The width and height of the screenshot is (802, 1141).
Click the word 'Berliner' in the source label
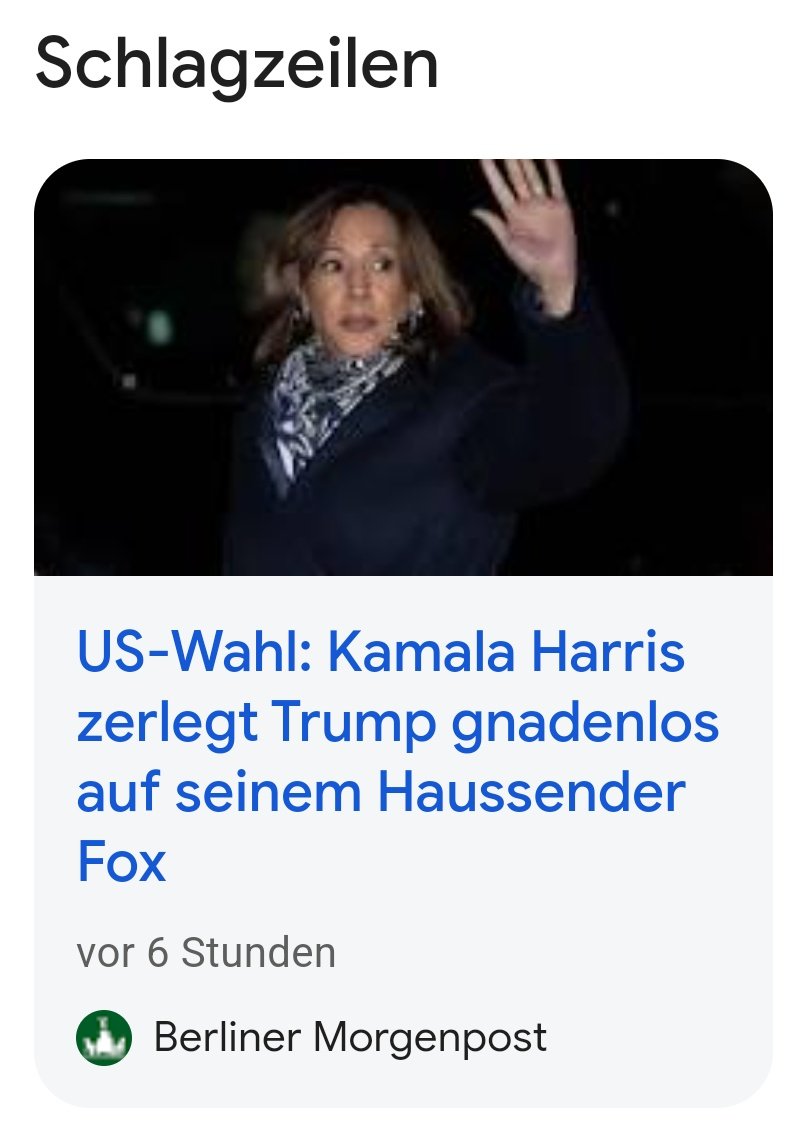pyautogui.click(x=227, y=1038)
